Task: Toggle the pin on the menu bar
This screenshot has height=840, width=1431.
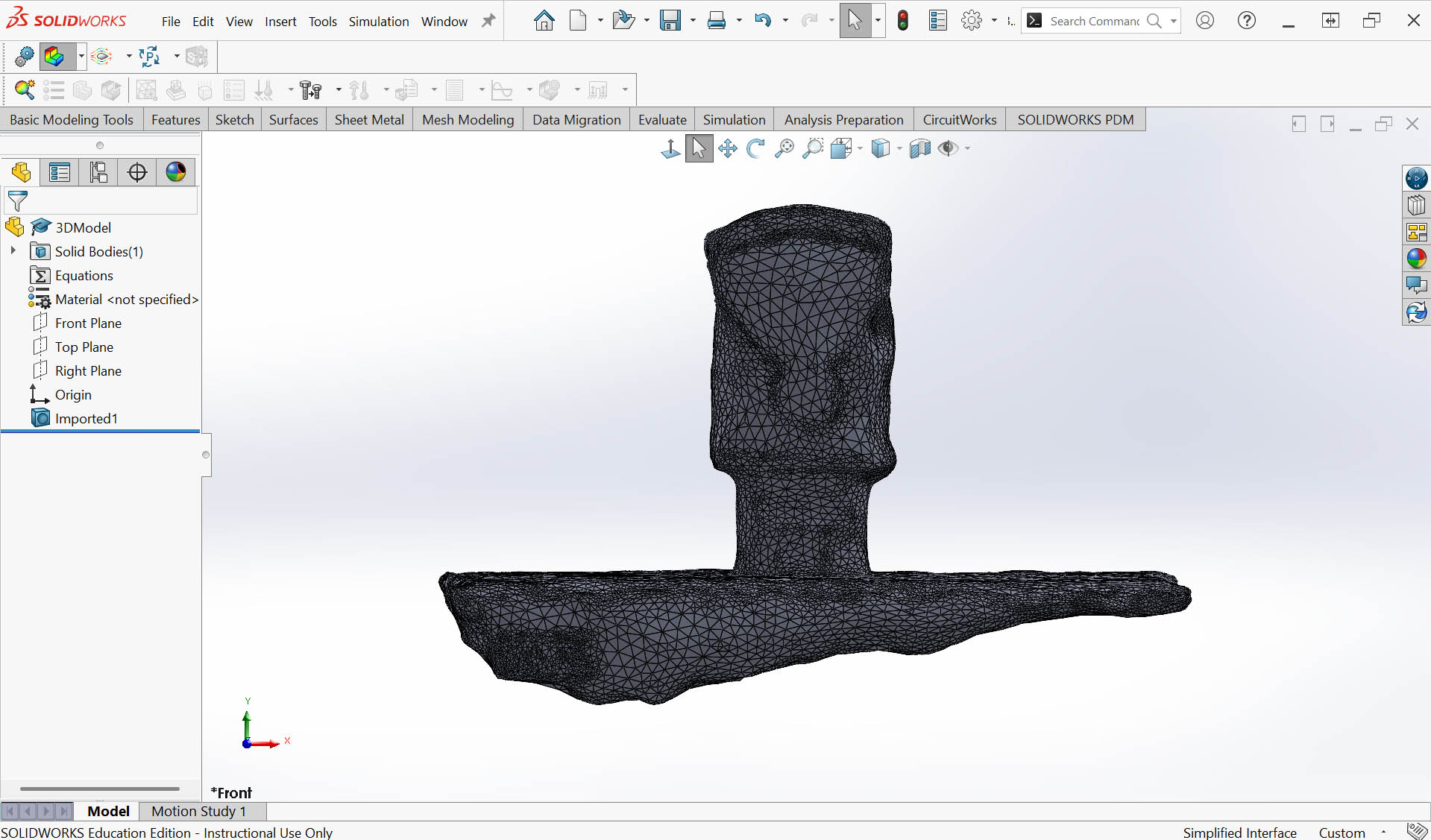Action: pos(488,21)
